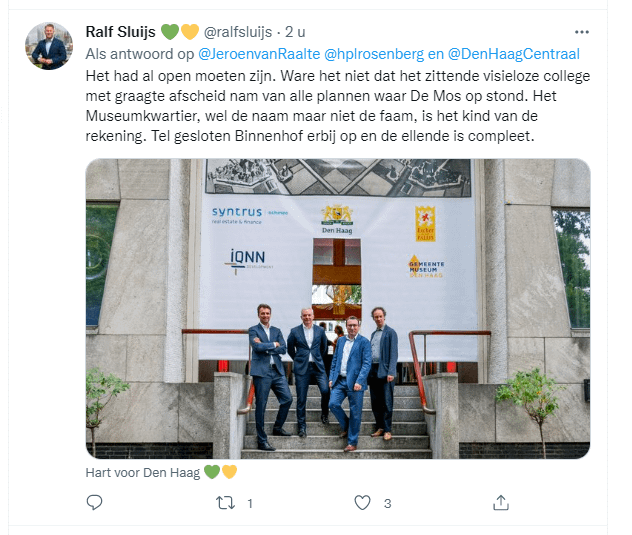Viewport: 632px width, 535px height.
Task: Retweet using the arrows icon
Action: point(225,503)
